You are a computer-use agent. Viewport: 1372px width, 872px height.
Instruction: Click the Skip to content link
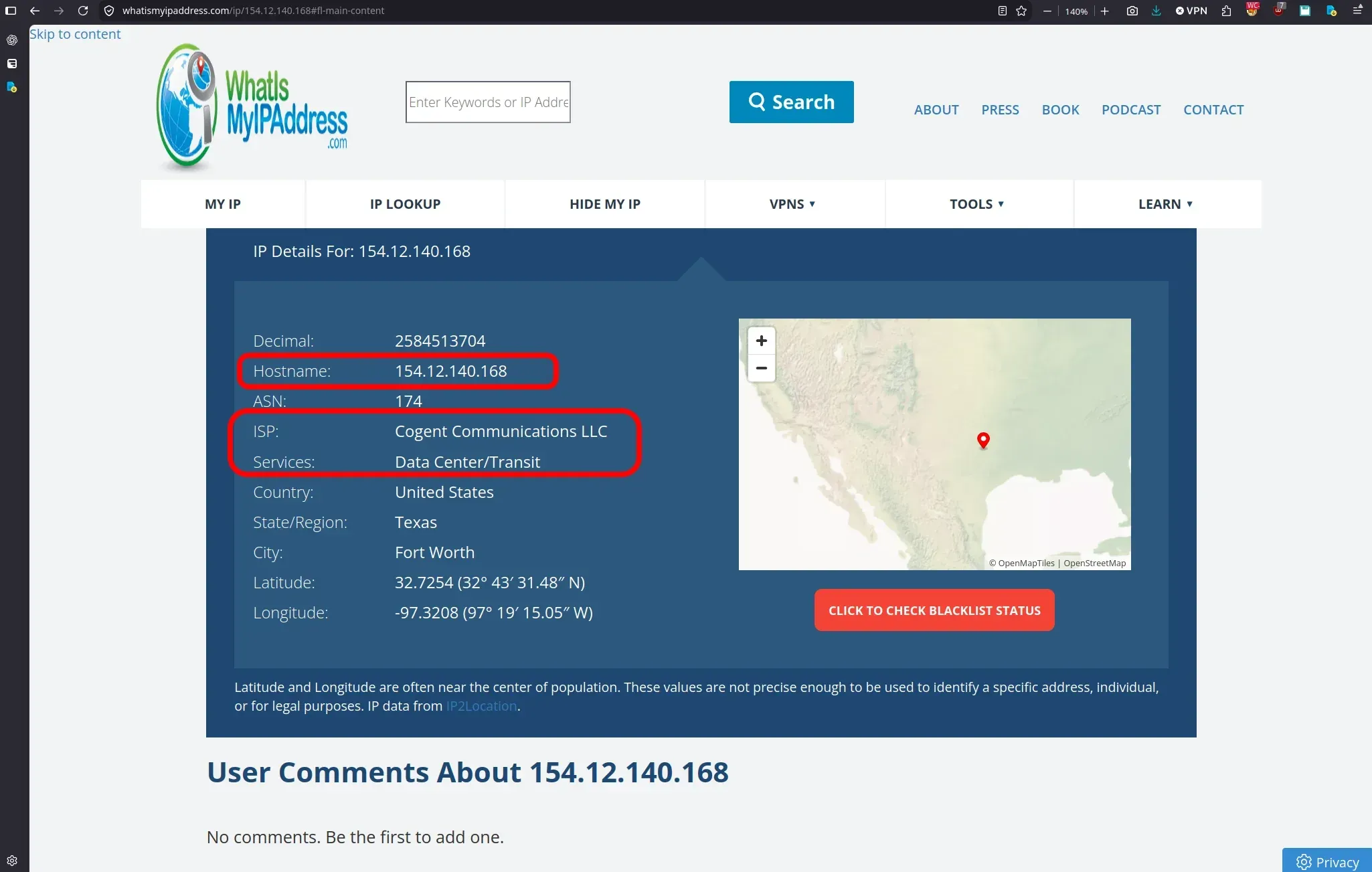75,34
